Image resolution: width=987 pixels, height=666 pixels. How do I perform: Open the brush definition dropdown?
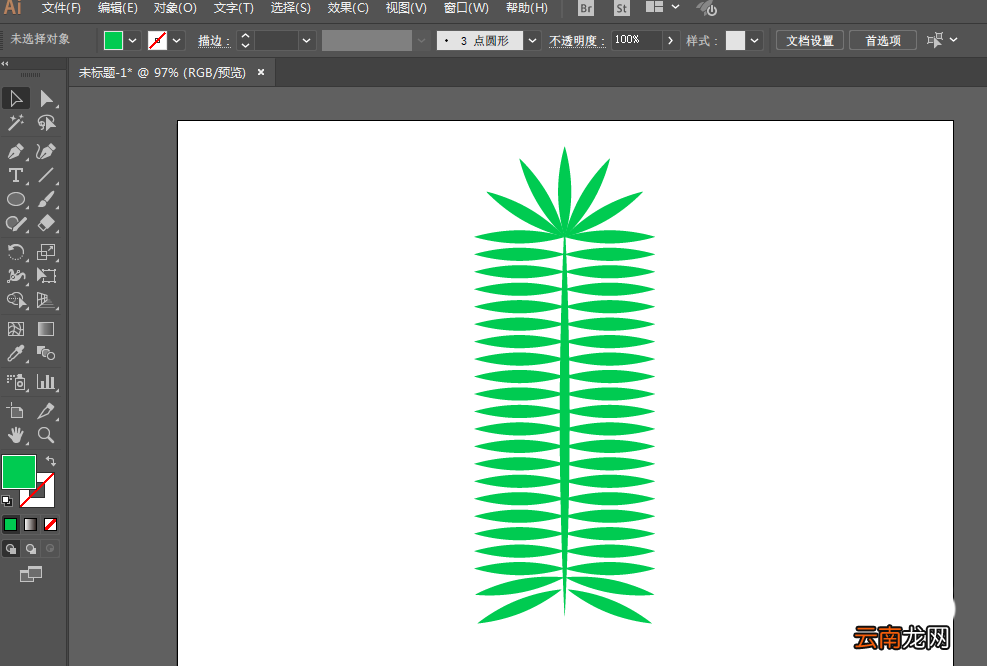pos(533,41)
